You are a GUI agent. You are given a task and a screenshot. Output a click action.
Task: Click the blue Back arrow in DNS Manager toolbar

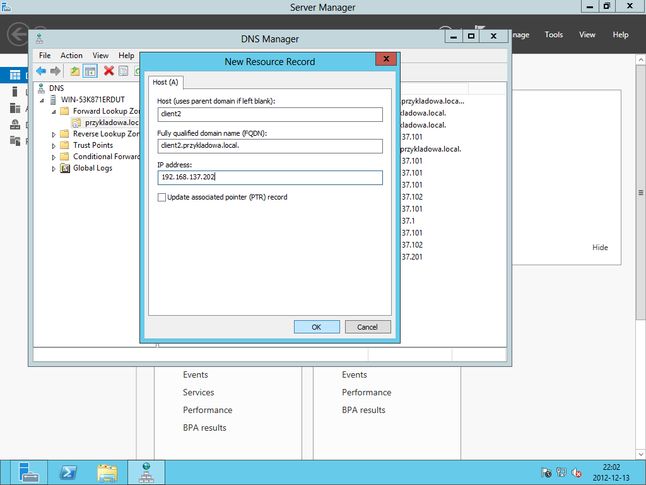(41, 71)
